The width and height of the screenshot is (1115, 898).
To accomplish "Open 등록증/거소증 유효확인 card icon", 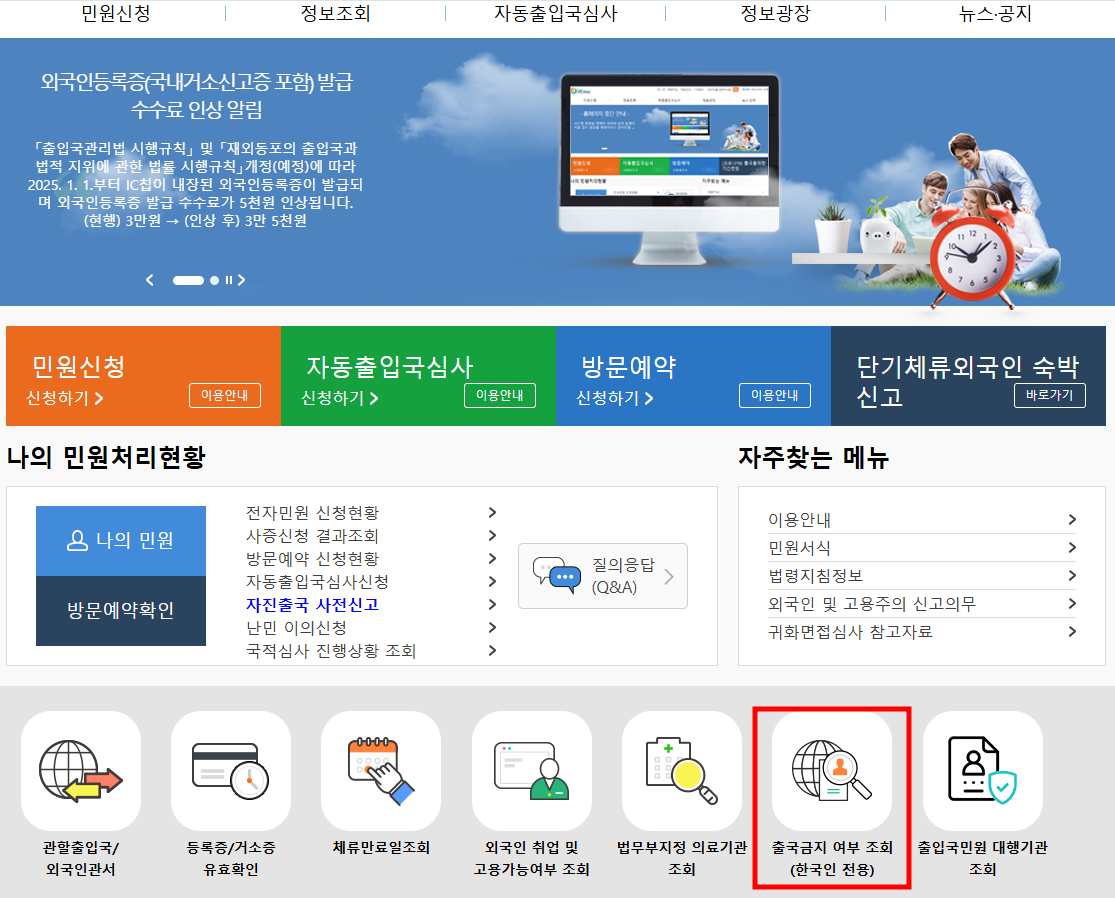I will (x=229, y=770).
